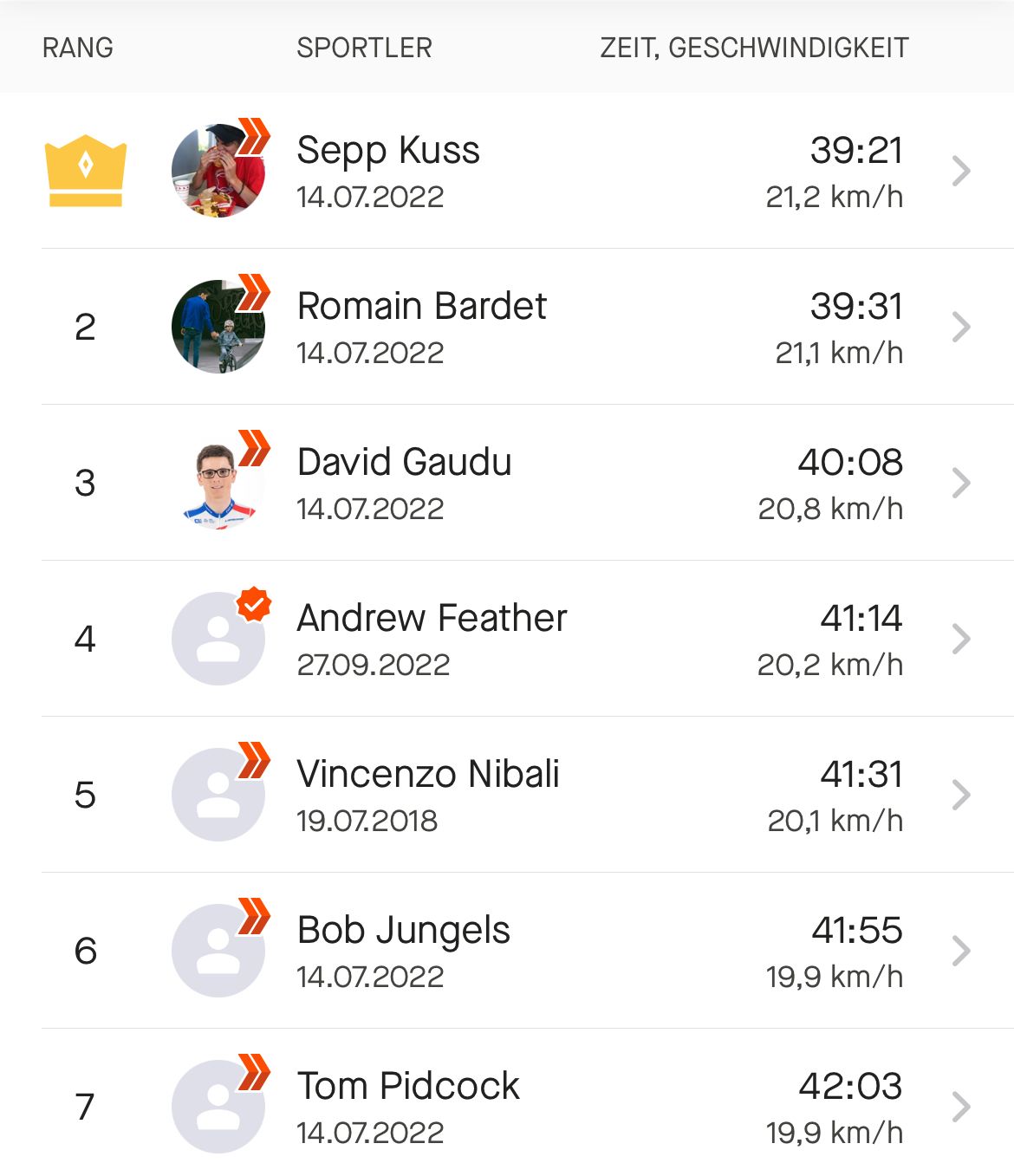Click Sepp Kuss's pro chevron badge
Image resolution: width=1014 pixels, height=1176 pixels.
[254, 136]
